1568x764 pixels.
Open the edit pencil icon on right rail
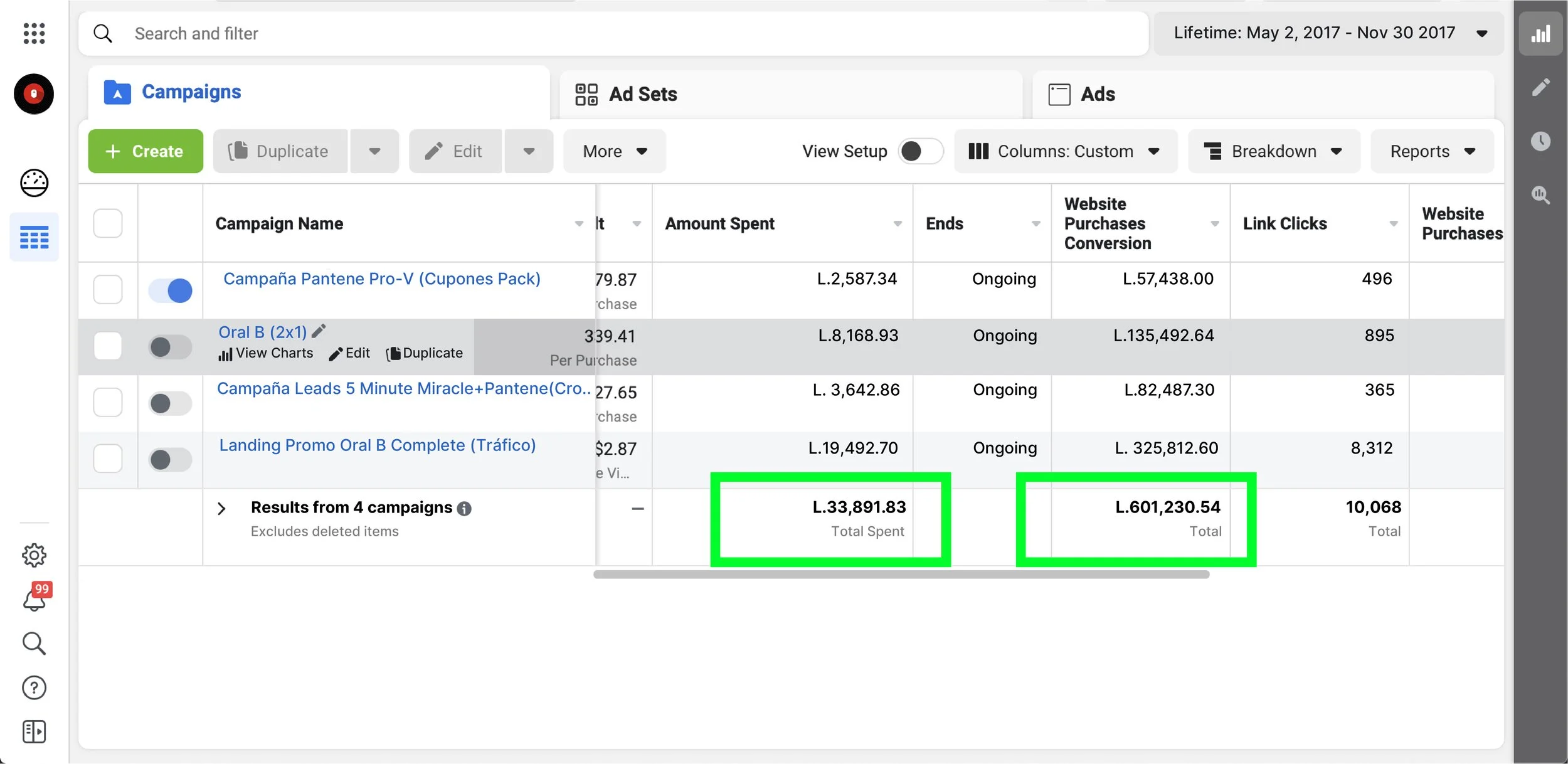click(1540, 87)
